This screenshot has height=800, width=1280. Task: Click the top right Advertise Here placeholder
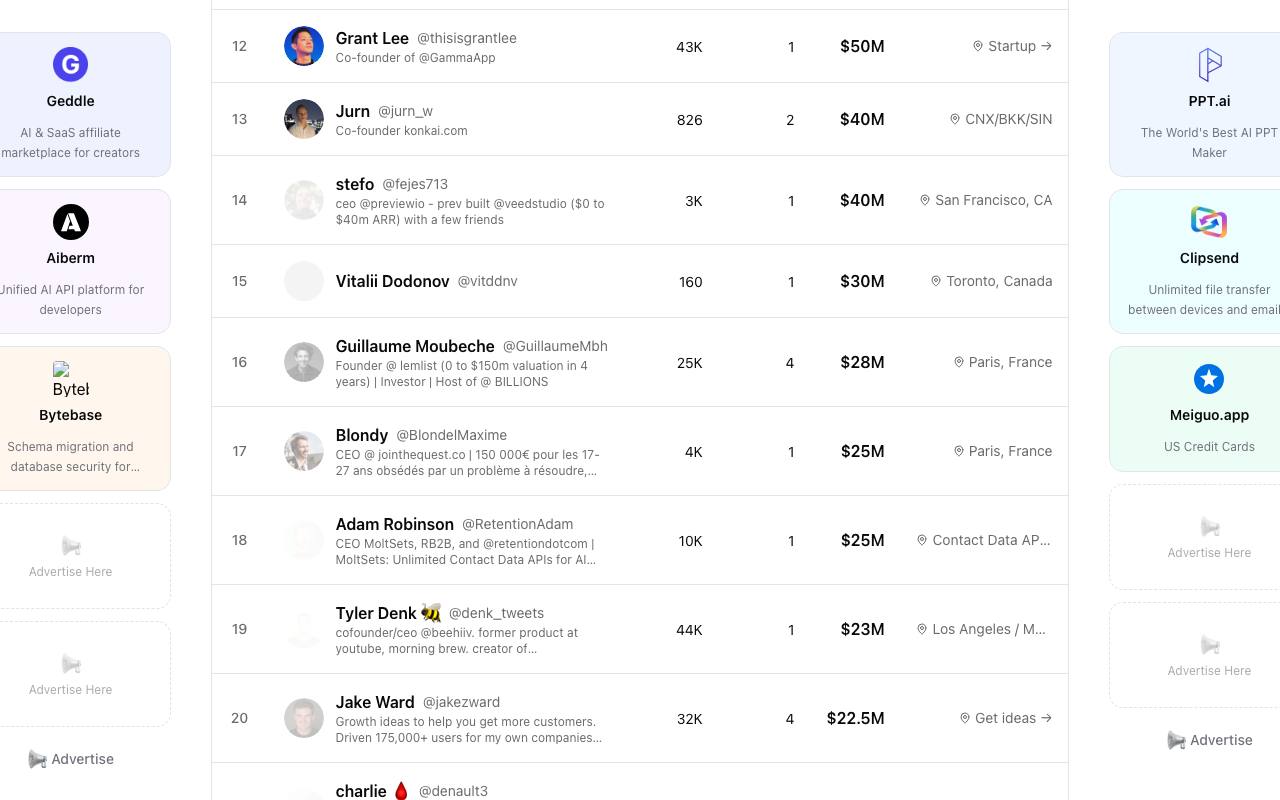(1209, 537)
